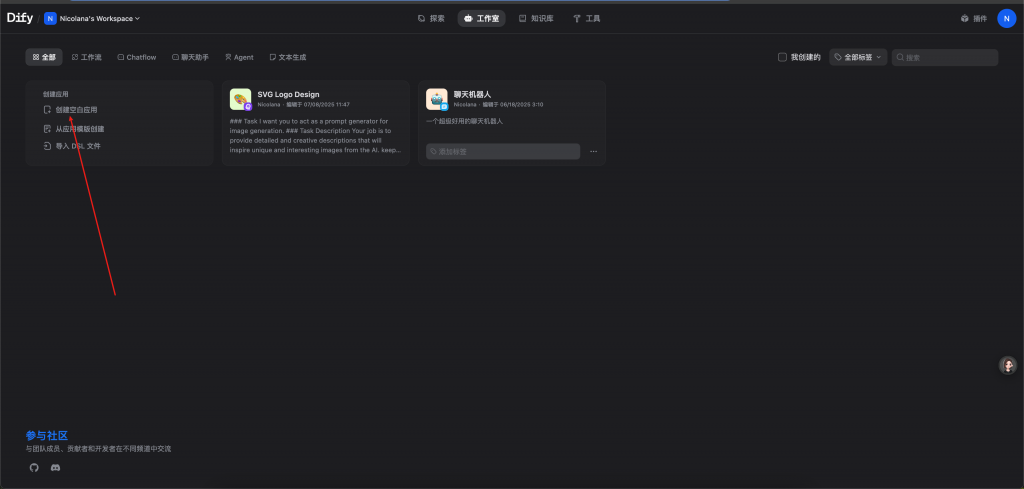Click the SVG Logo Design app icon

tap(240, 99)
